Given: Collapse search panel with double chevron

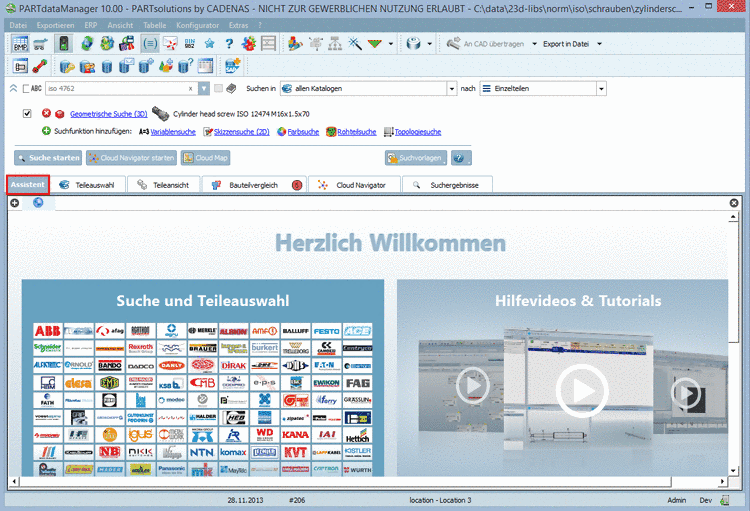Looking at the screenshot, I should 13,88.
